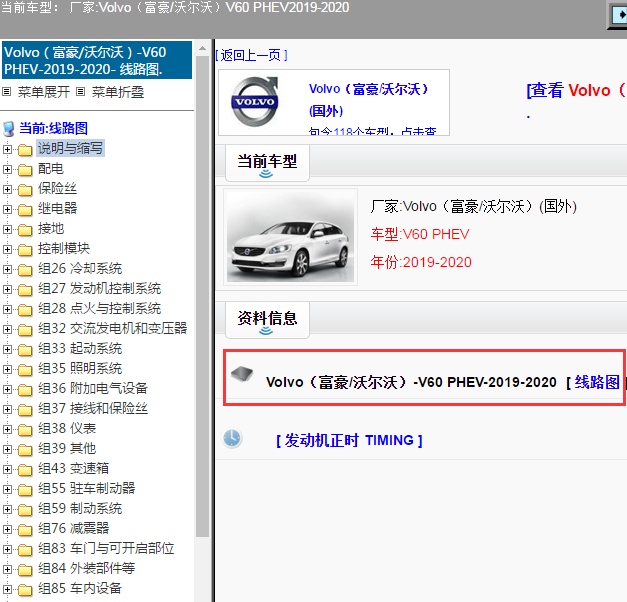The height and width of the screenshot is (602, 627).
Task: Open the 发动机正时 TIMING link
Action: point(349,440)
